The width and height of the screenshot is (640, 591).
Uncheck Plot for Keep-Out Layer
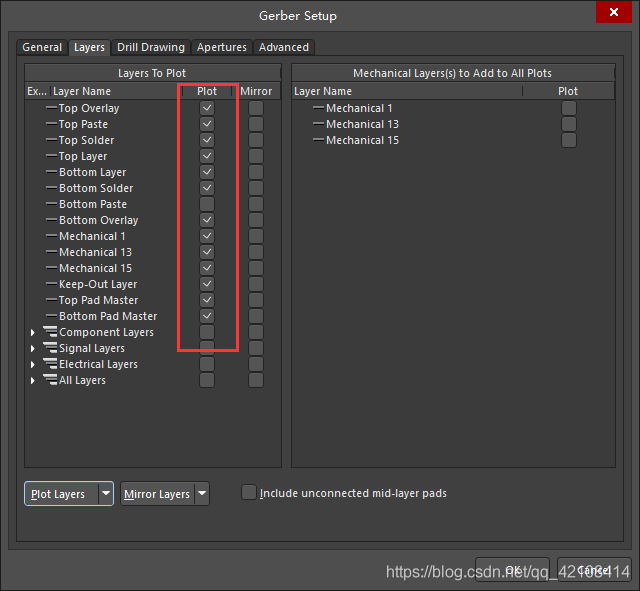[207, 284]
